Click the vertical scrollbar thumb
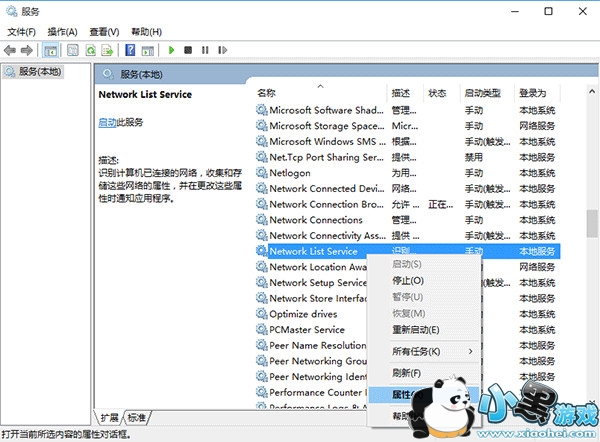Viewport: 600px width, 442px height. pos(592,223)
